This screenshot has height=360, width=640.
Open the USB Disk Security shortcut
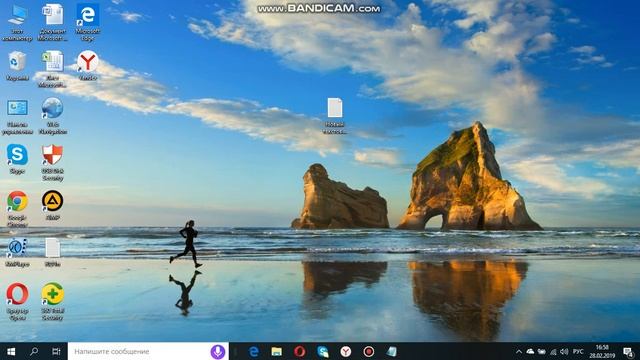coord(53,163)
